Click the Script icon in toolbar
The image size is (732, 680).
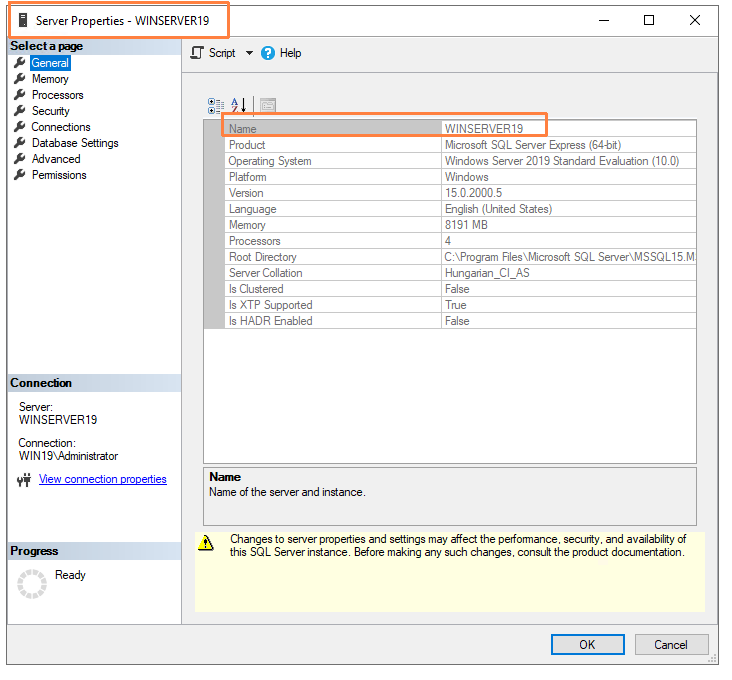(197, 53)
